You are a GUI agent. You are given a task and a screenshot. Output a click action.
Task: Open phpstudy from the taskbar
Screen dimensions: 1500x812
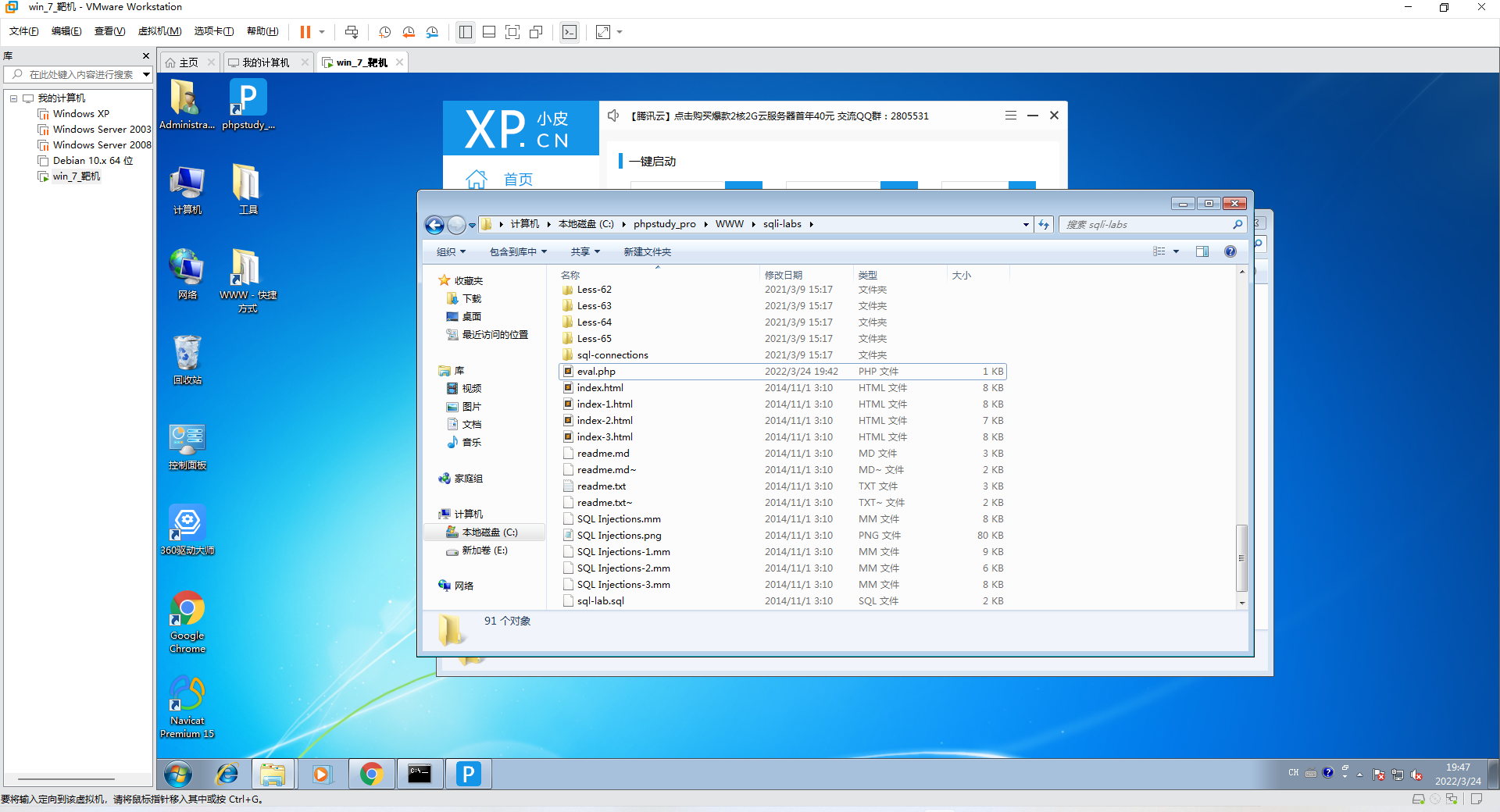[469, 774]
